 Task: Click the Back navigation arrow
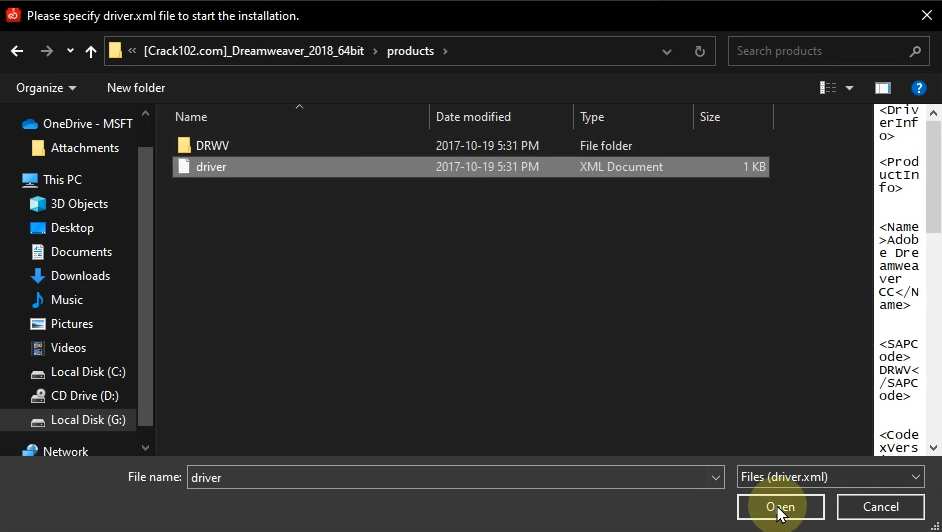(x=17, y=51)
